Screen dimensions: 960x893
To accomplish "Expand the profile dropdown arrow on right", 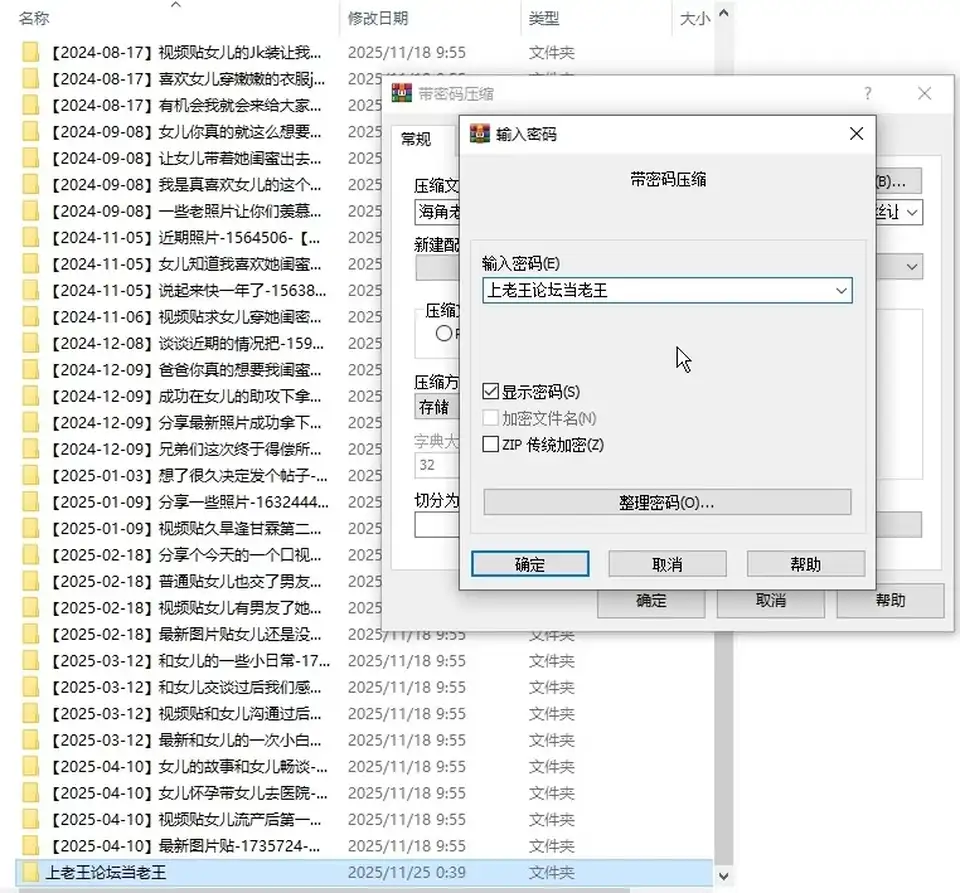I will [x=912, y=267].
